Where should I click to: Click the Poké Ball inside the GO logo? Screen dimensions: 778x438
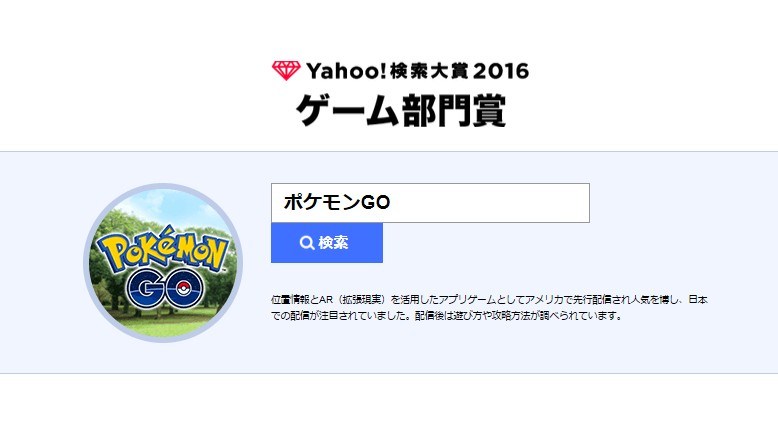[x=184, y=288]
